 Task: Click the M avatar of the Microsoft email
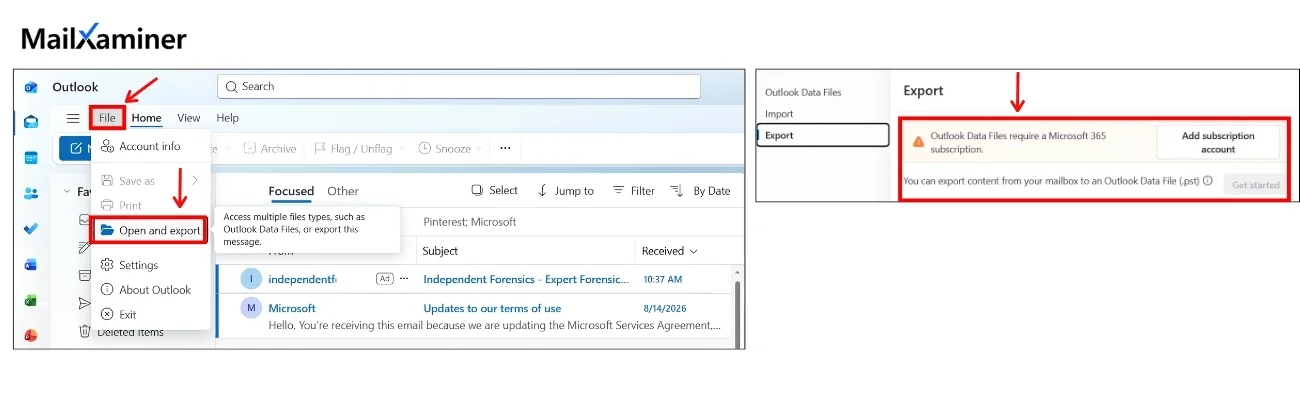point(251,308)
